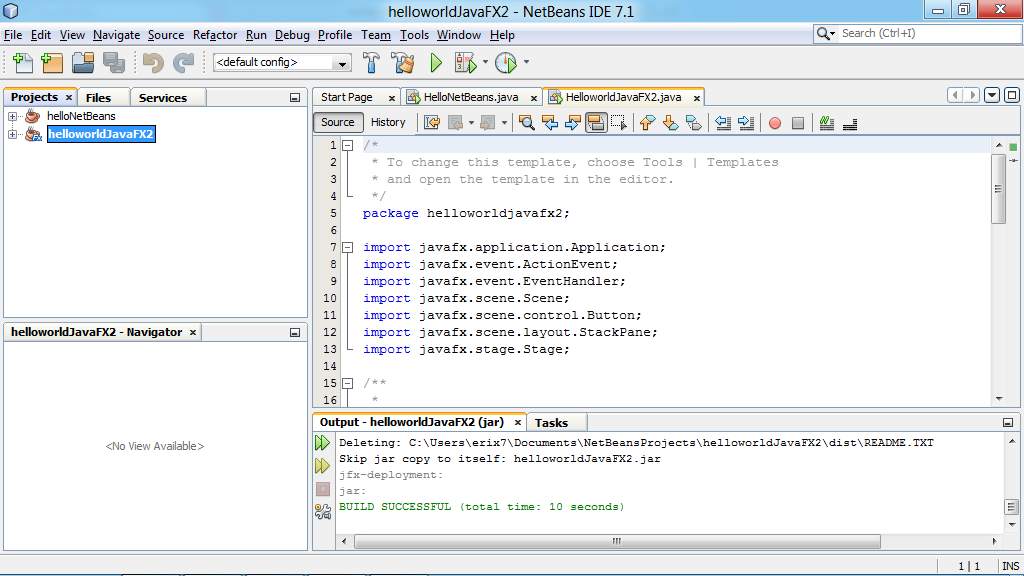Build the main project with the hammer icon
1024x576 pixels.
371,63
